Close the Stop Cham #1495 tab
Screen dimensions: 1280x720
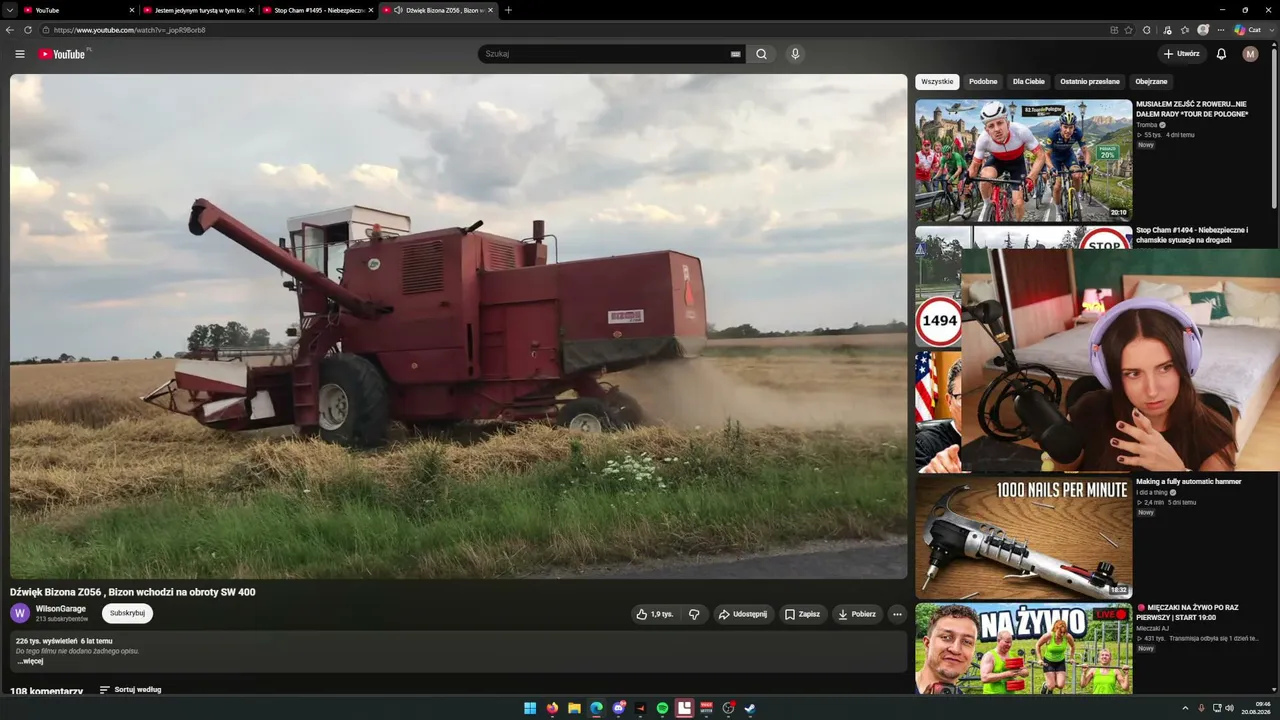pyautogui.click(x=371, y=10)
